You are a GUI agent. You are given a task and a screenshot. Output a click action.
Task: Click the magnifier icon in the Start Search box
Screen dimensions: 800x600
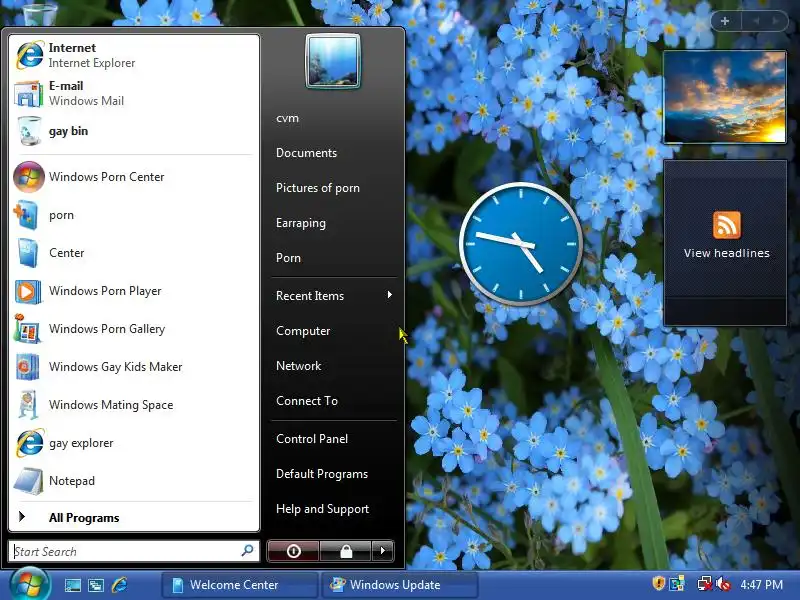[x=247, y=551]
